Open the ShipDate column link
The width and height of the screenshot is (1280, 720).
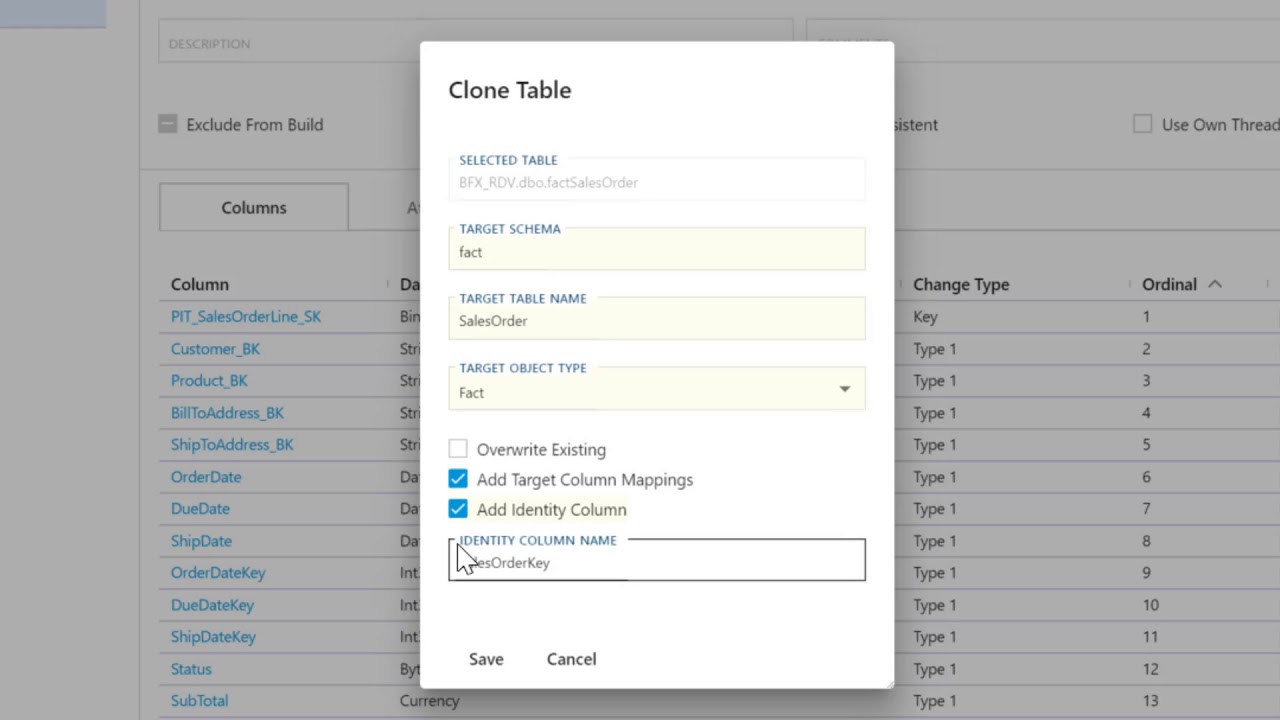201,540
